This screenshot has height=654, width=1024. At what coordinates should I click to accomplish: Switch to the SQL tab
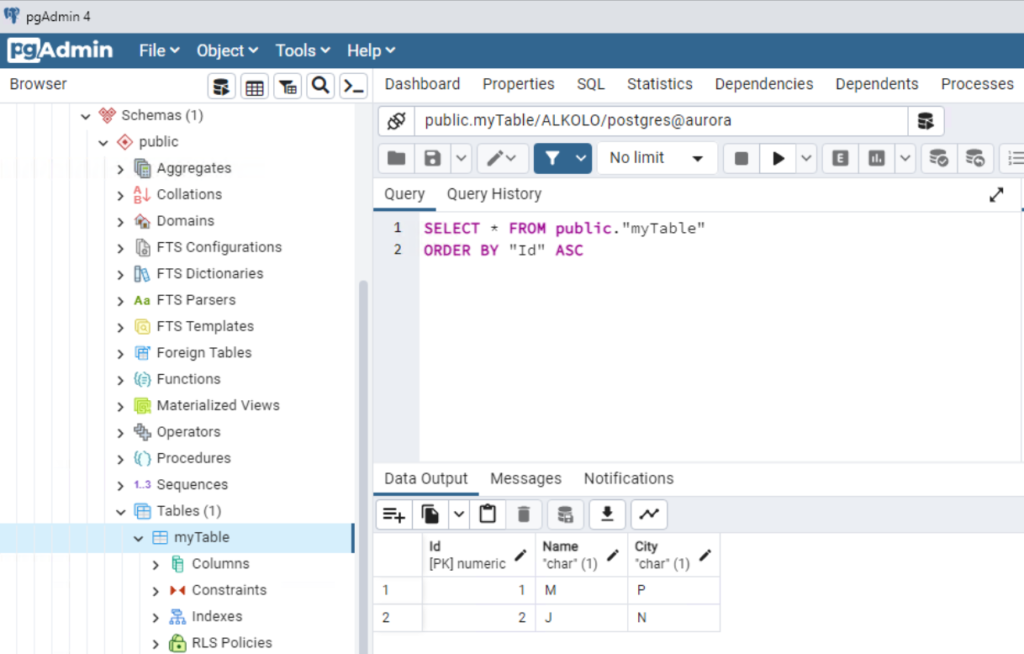[x=590, y=84]
